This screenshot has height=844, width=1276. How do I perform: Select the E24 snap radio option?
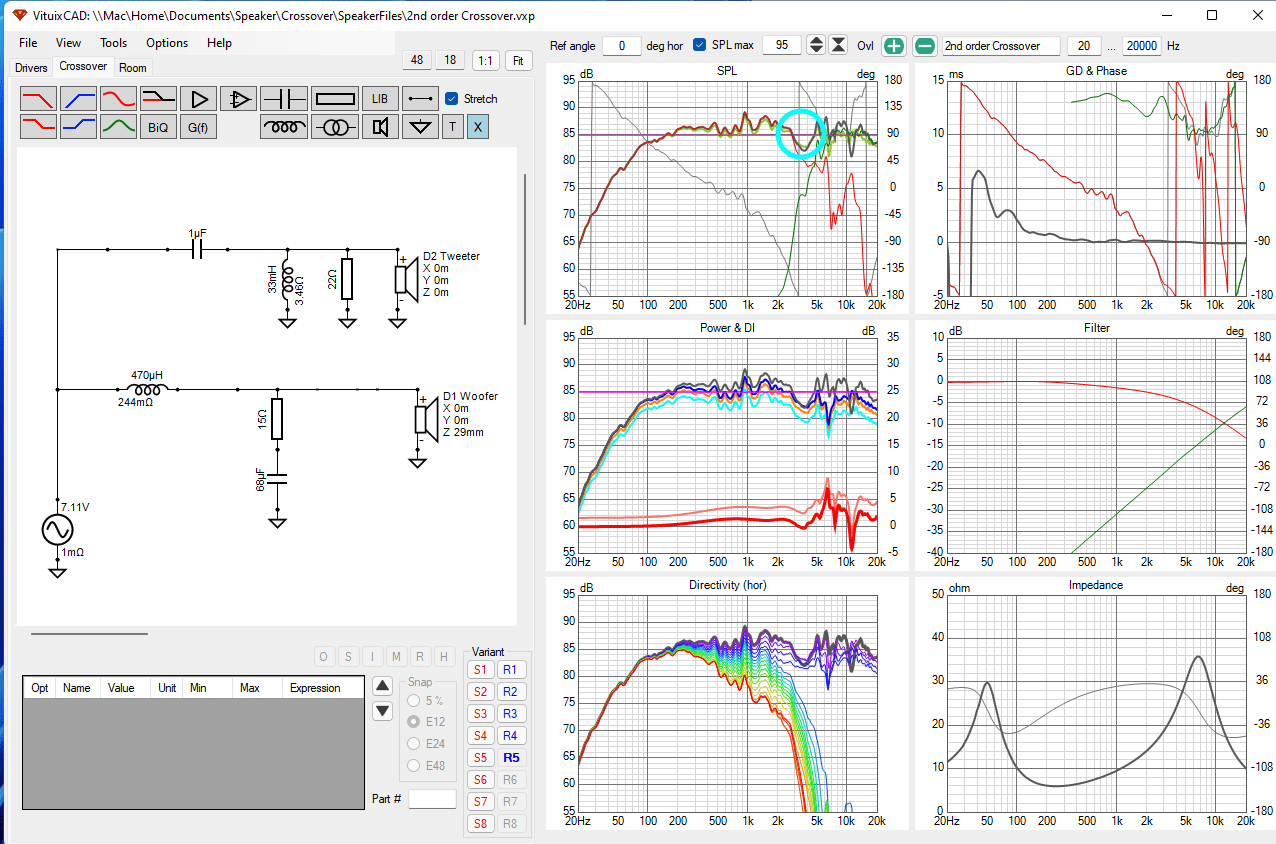pyautogui.click(x=414, y=743)
